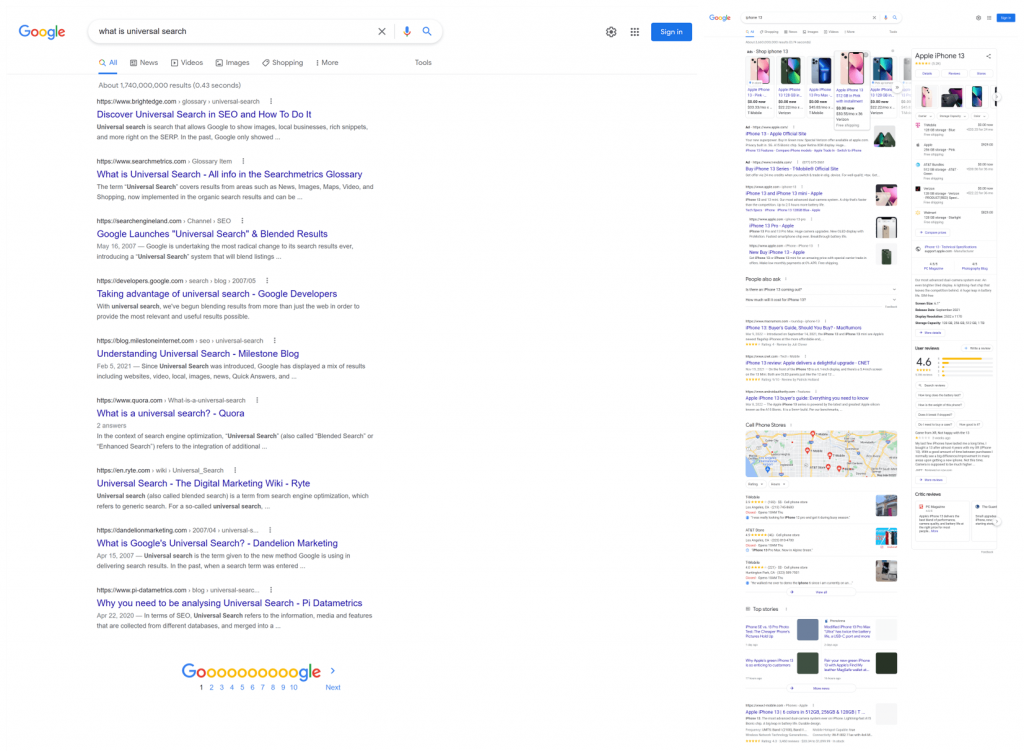The width and height of the screenshot is (1024, 751).
Task: Switch to News tab on universal search page
Action: (144, 63)
